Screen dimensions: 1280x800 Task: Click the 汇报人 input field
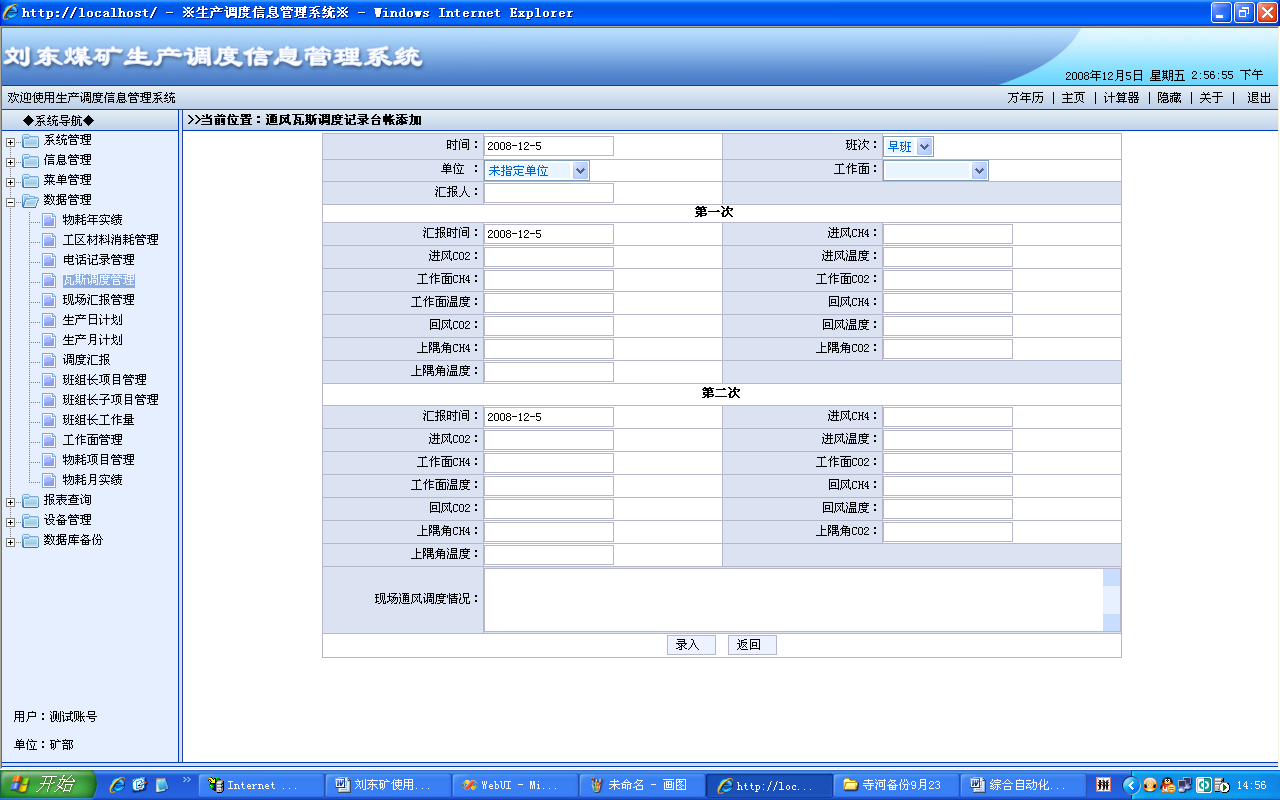548,193
